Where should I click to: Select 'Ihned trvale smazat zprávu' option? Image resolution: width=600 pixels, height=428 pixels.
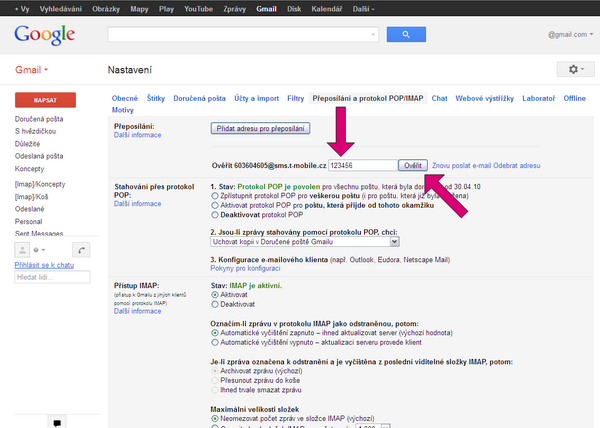click(215, 390)
